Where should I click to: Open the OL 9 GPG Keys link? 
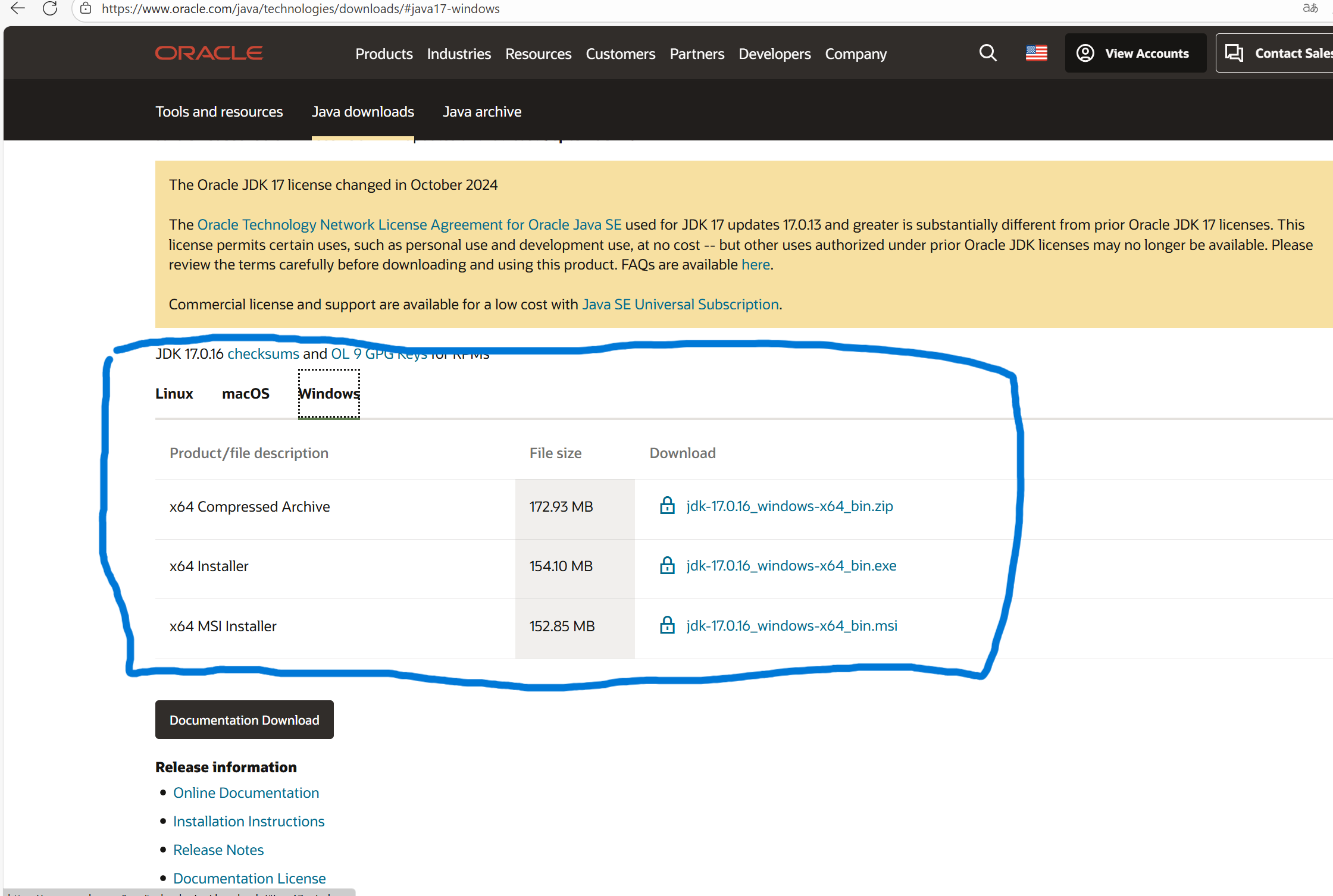coord(379,353)
